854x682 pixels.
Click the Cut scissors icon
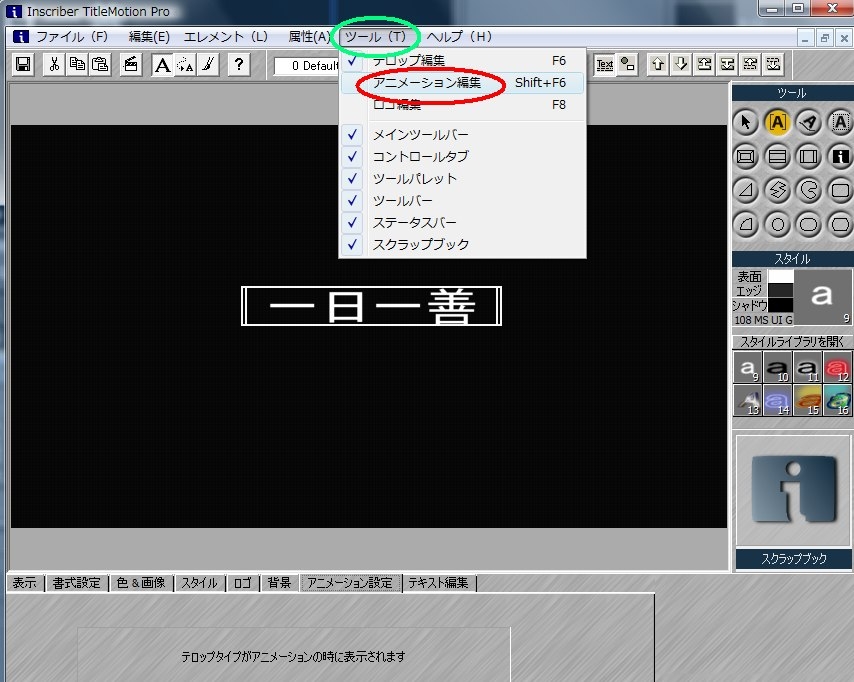[54, 64]
